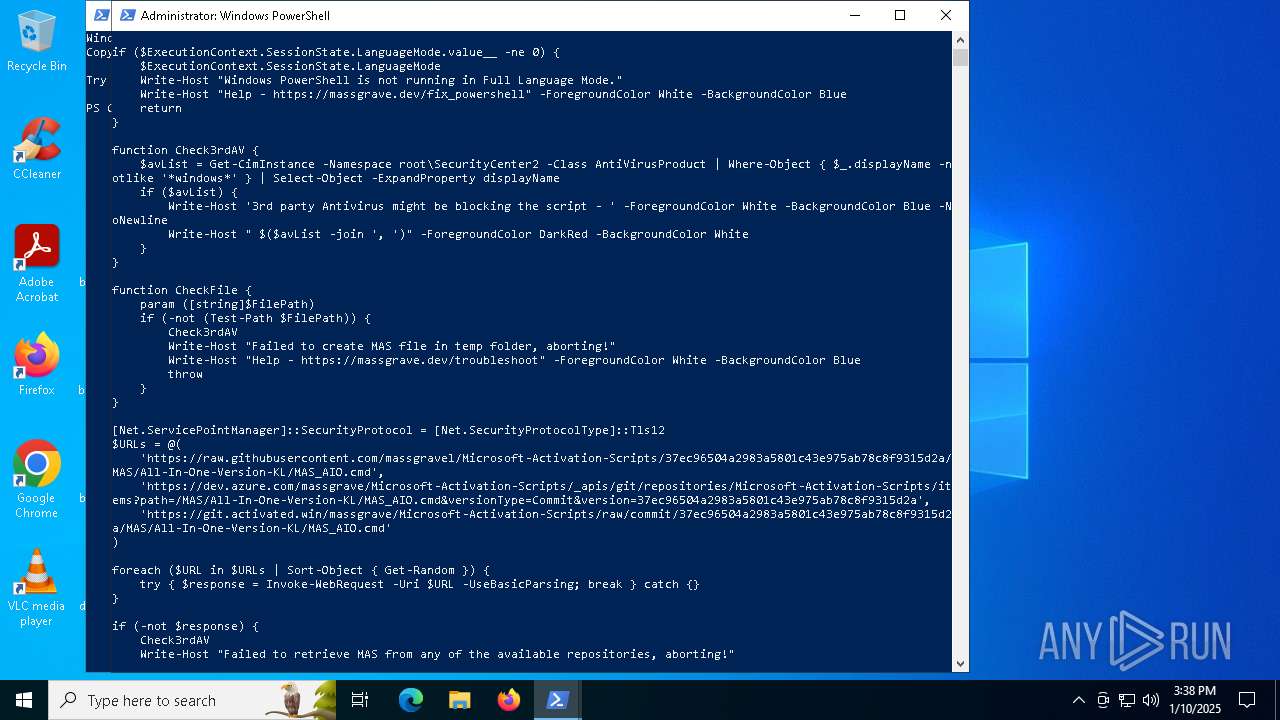Open the volume tray icon
Image resolution: width=1280 pixels, height=720 pixels.
tap(1151, 700)
